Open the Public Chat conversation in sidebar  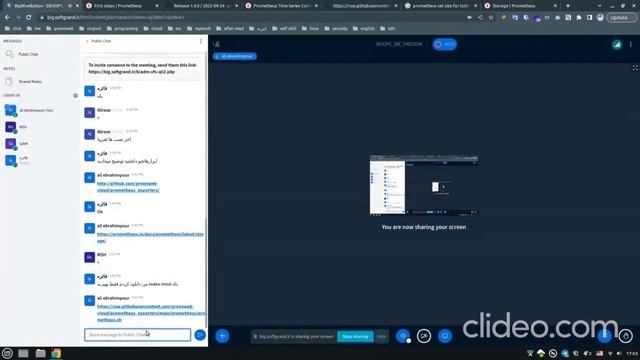40,54
